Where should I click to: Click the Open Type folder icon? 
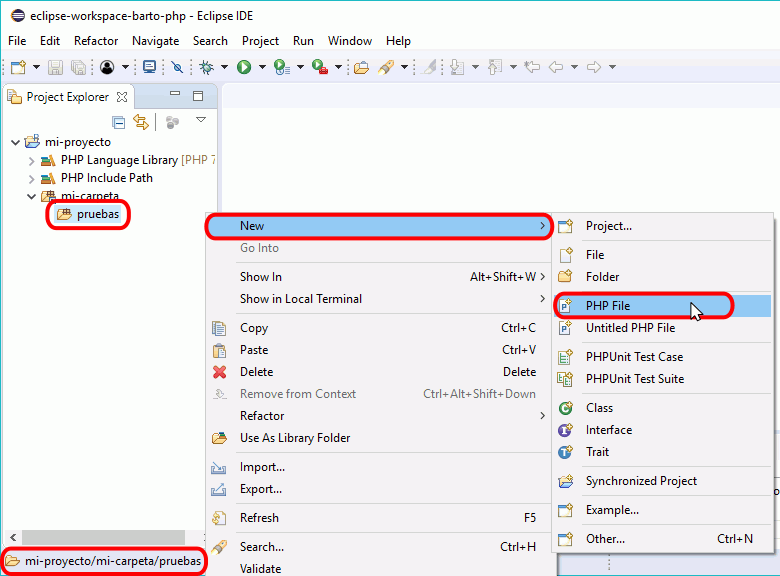click(362, 67)
